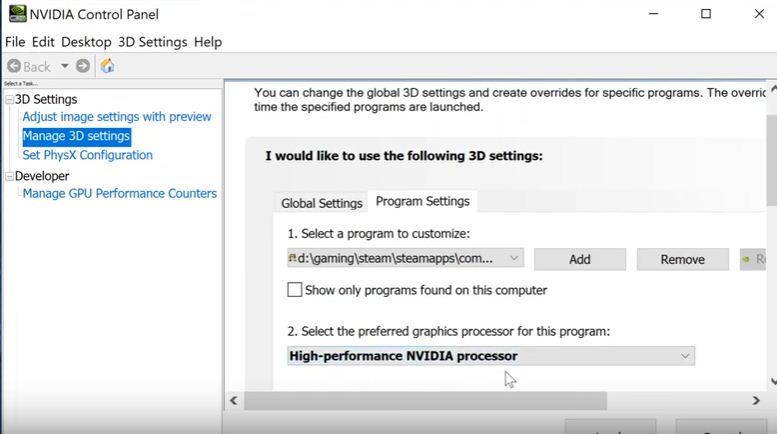This screenshot has height=434, width=777.
Task: Open Adjust image settings with preview
Action: (x=117, y=117)
